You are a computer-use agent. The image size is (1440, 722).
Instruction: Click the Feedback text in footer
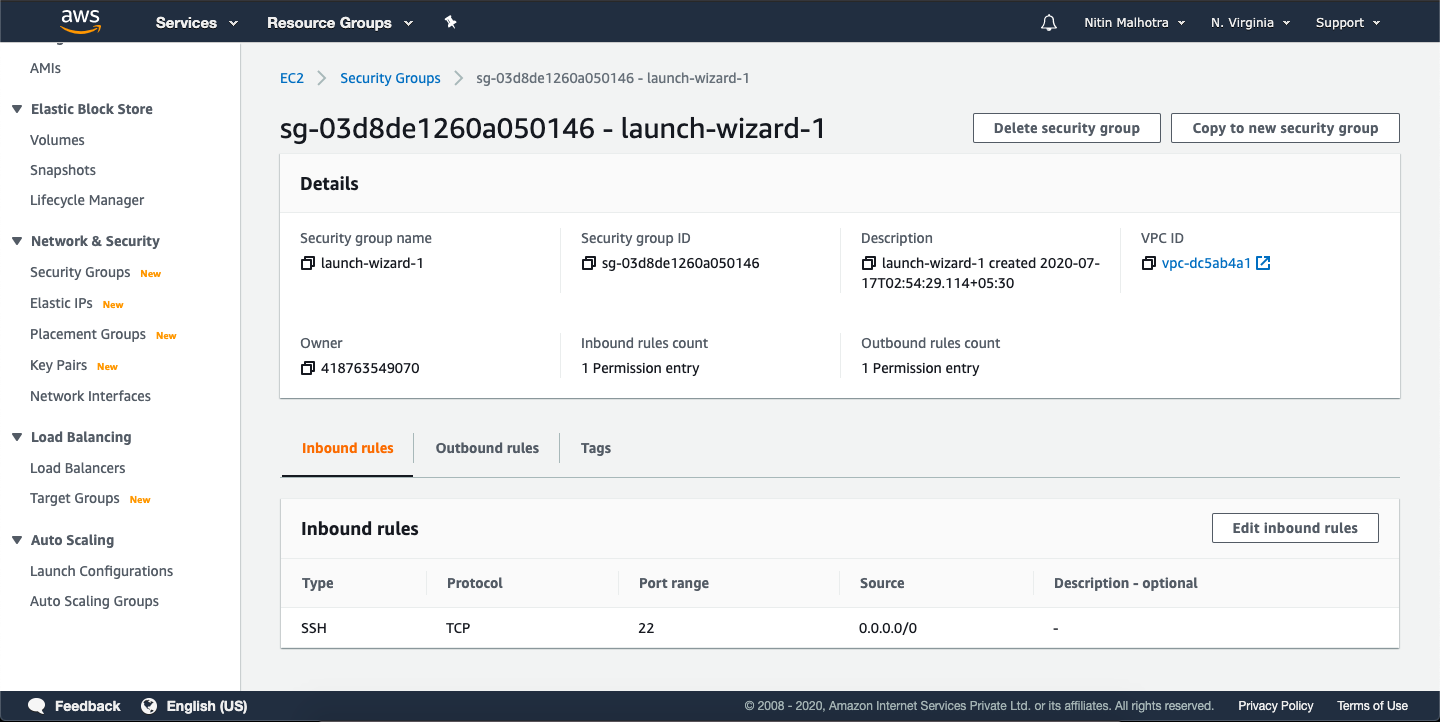click(87, 706)
